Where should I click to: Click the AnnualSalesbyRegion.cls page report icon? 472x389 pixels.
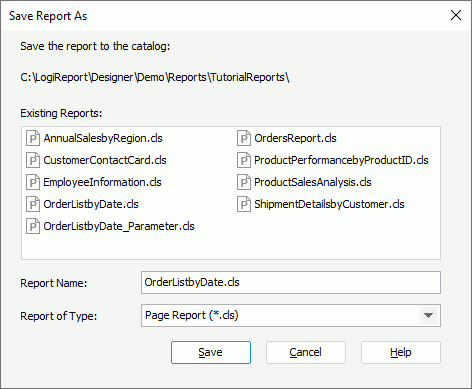tap(33, 138)
